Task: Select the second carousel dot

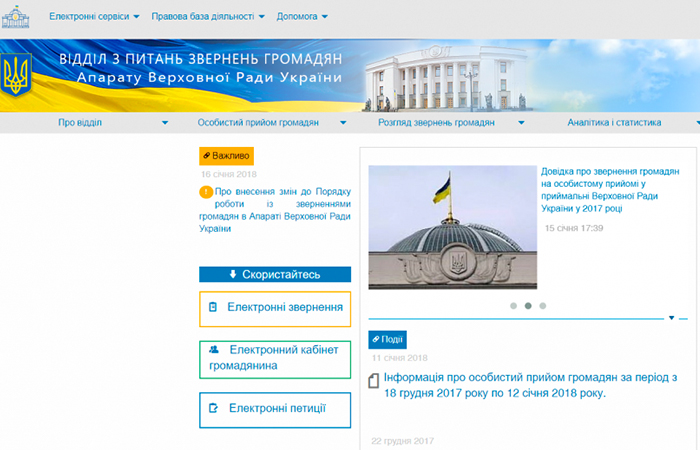Action: (528, 306)
